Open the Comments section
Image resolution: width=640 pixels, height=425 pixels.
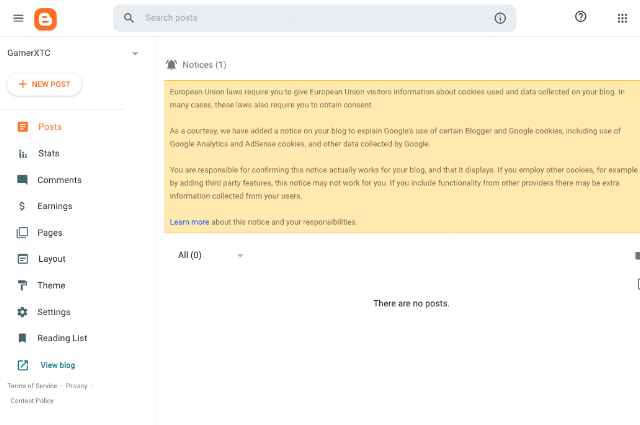tap(59, 180)
